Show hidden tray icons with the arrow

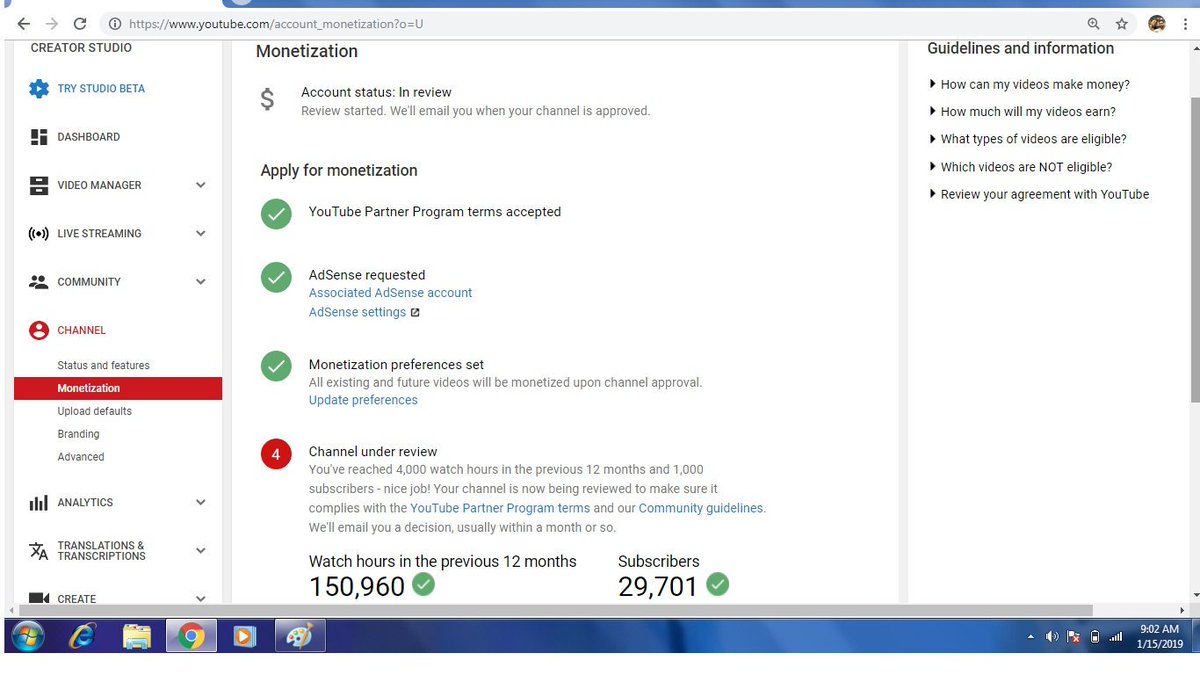1031,637
